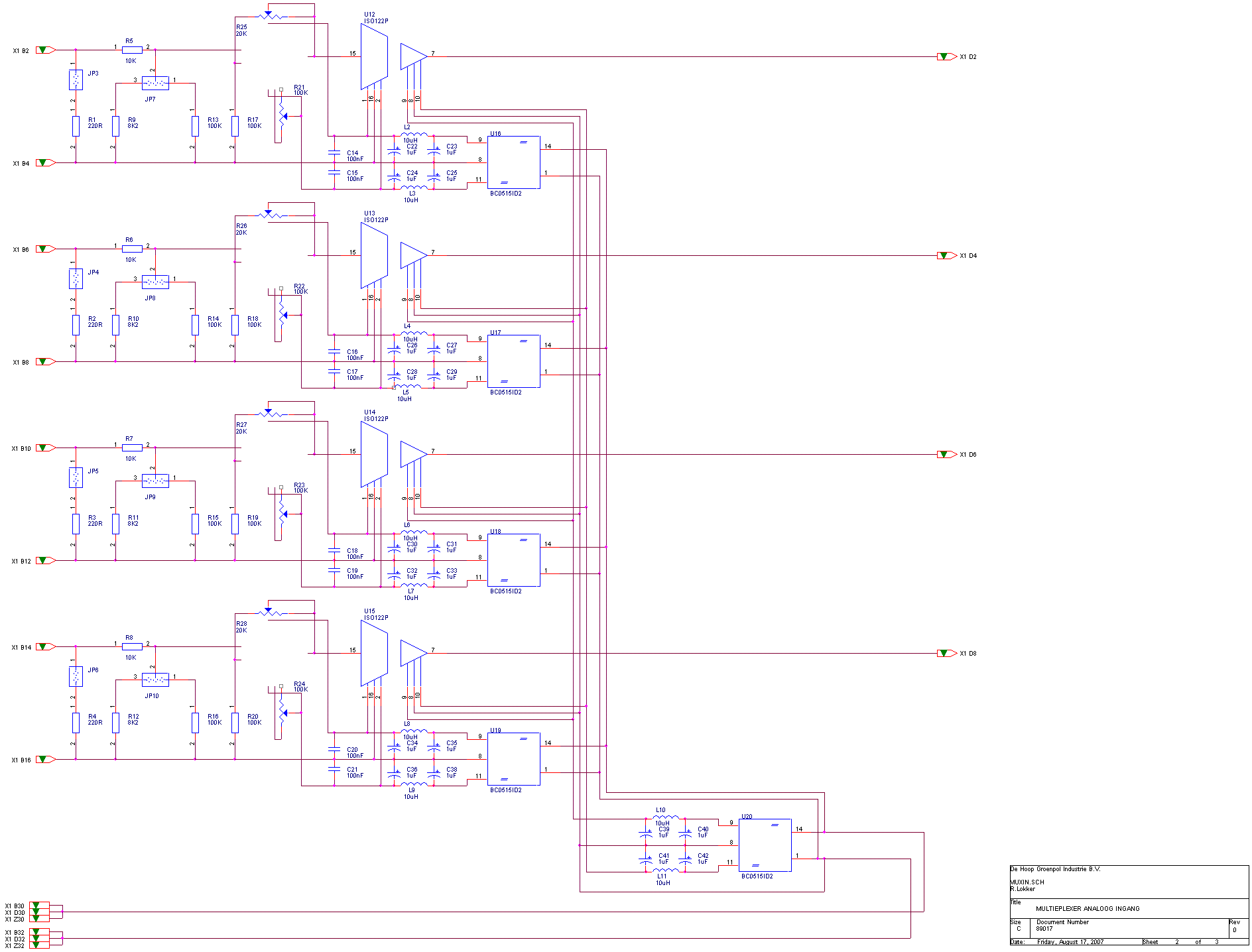Select the U20 BC0515ID2 converter block
The width and height of the screenshot is (1252, 952).
coord(765,845)
